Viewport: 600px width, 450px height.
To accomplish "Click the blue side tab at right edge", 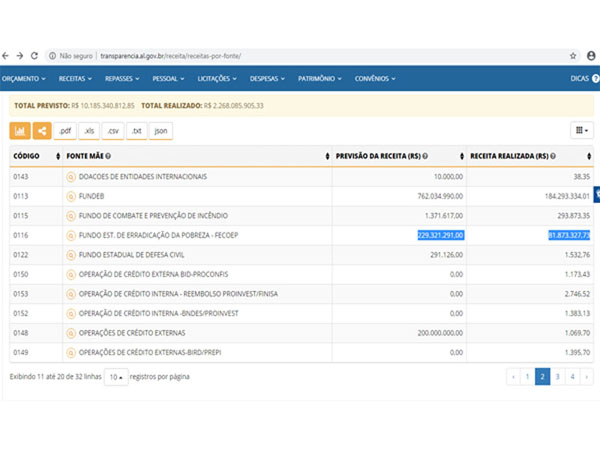I will click(597, 194).
